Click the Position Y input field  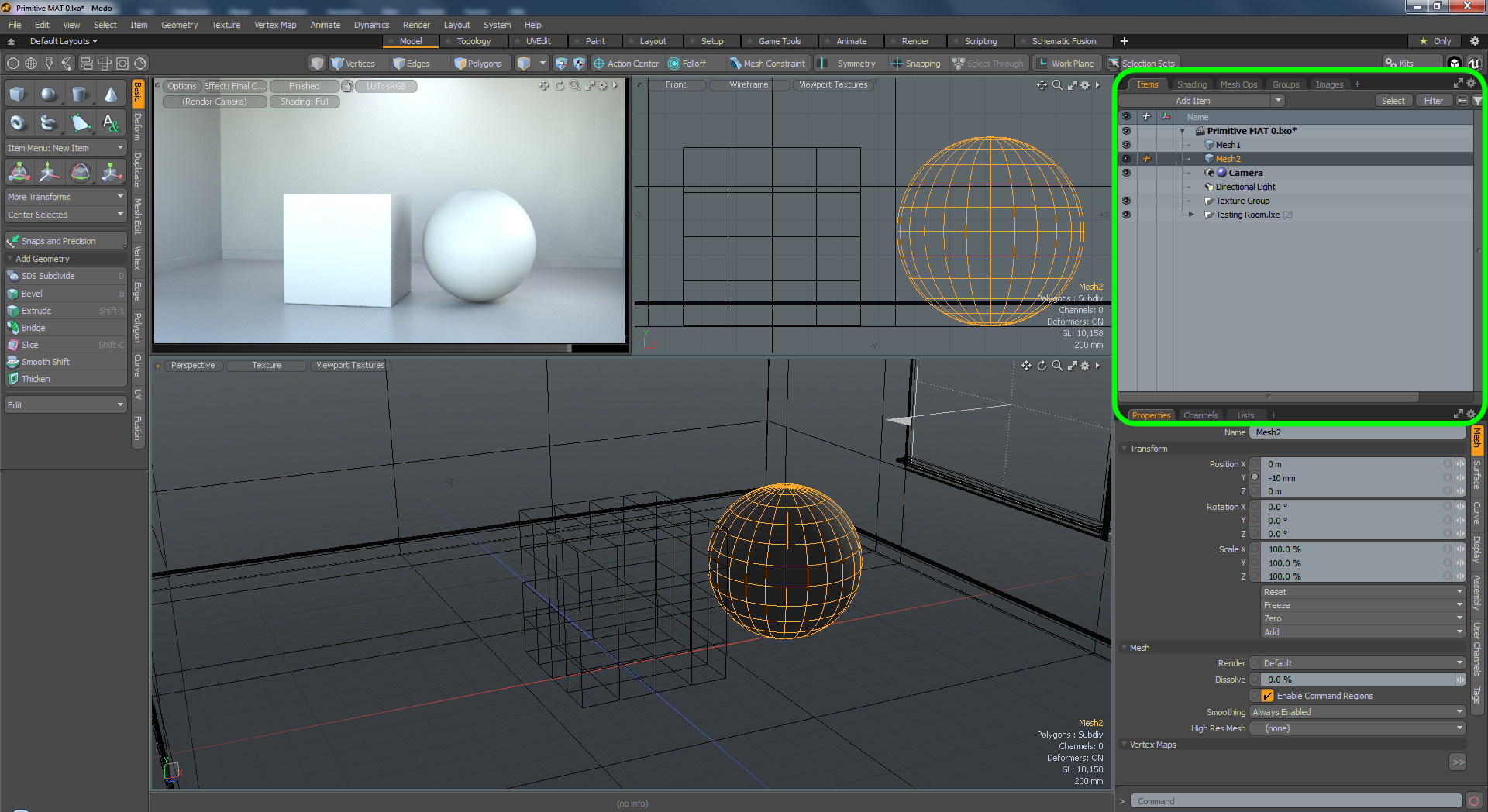1352,478
